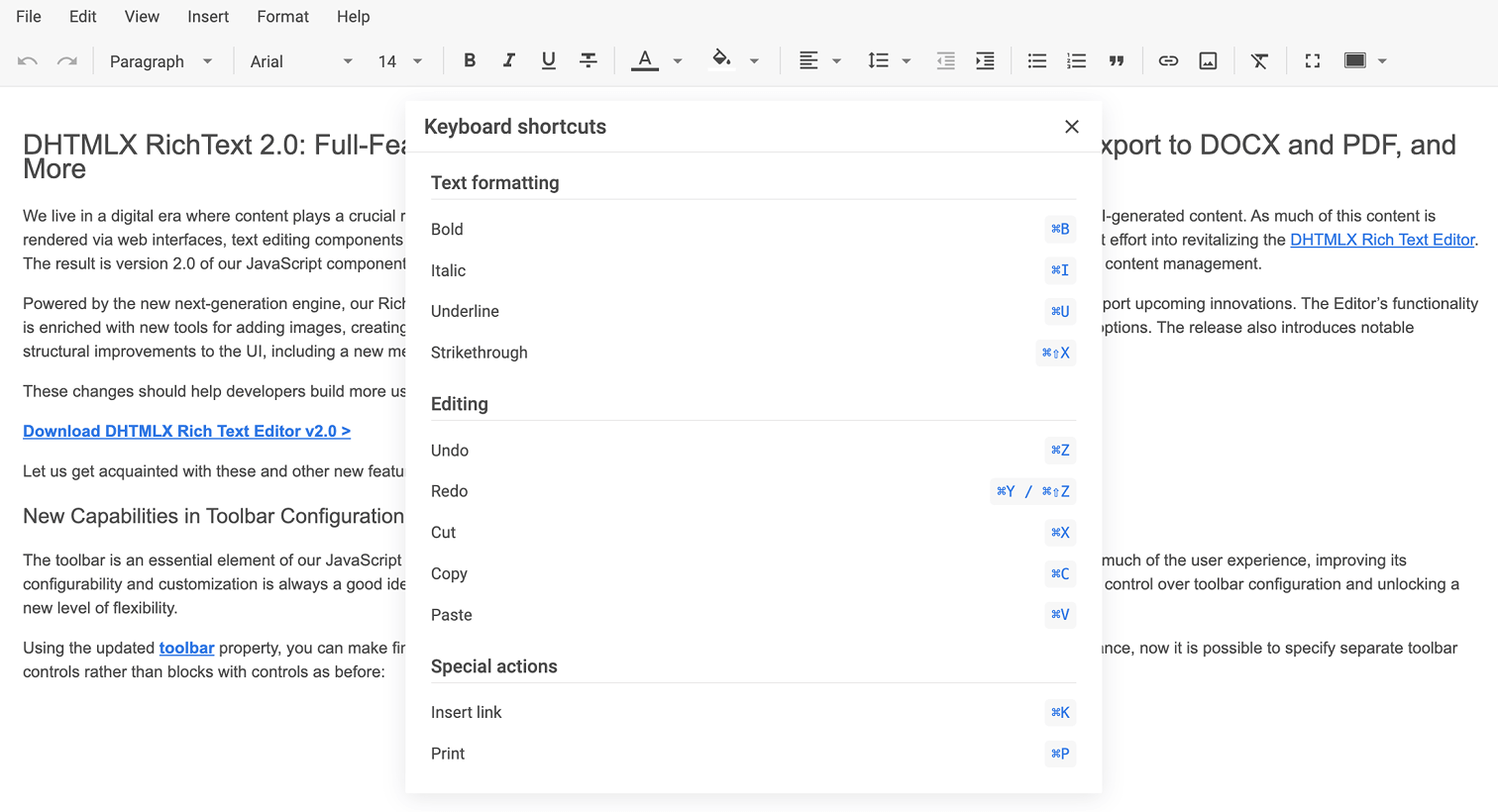The width and height of the screenshot is (1498, 812).
Task: Click the Print shortcut row
Action: click(753, 754)
